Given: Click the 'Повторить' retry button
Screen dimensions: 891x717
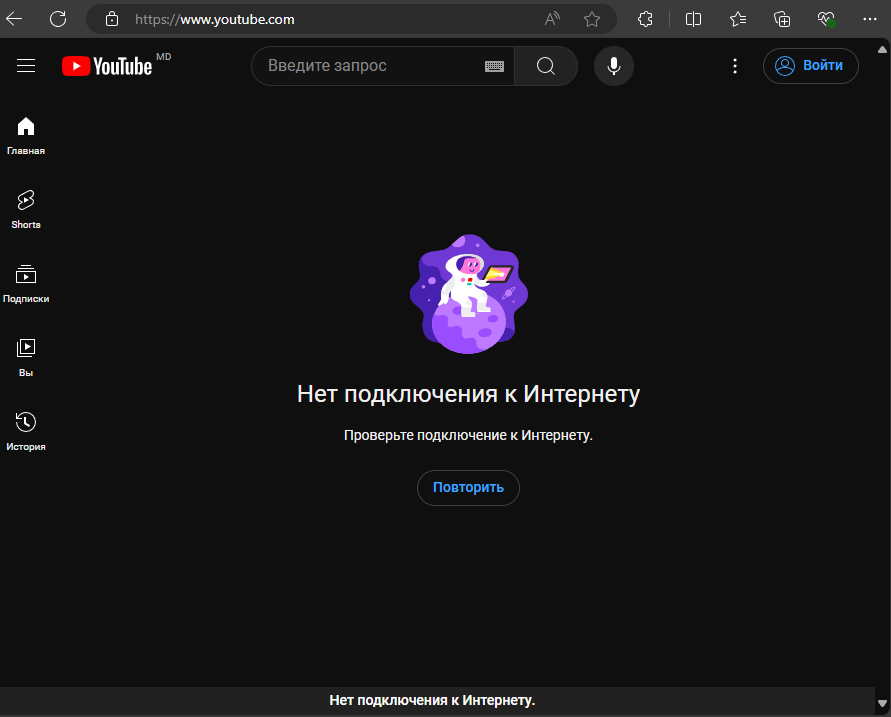Looking at the screenshot, I should click(x=468, y=487).
